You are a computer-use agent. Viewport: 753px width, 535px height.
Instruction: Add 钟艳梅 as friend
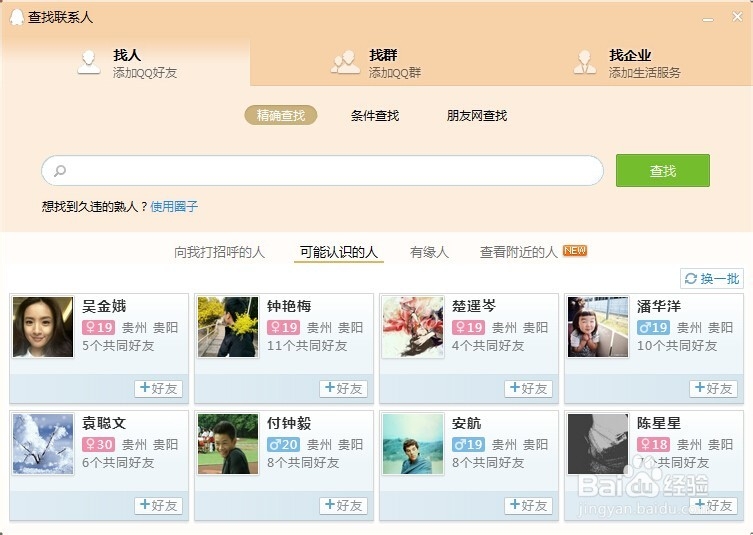tap(343, 389)
